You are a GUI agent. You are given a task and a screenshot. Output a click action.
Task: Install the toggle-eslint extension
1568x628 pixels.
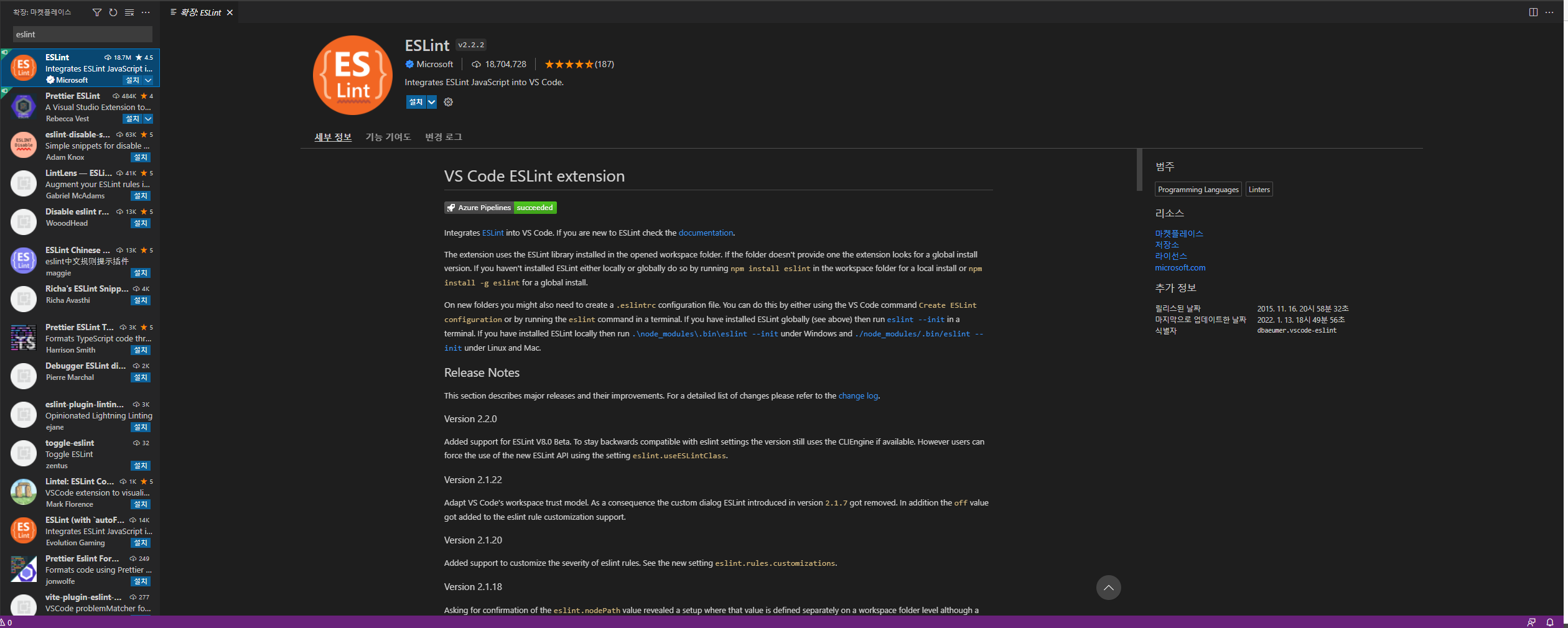pos(141,466)
